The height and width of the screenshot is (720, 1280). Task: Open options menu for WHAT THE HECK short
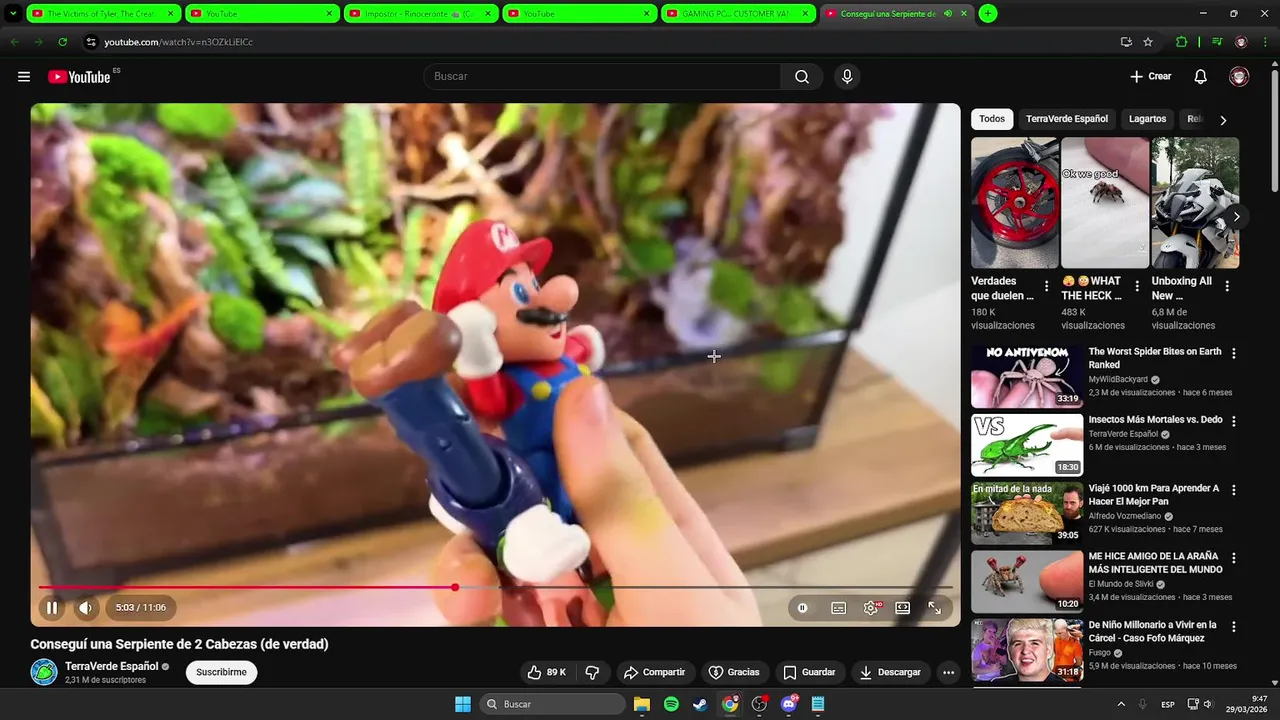click(1137, 286)
